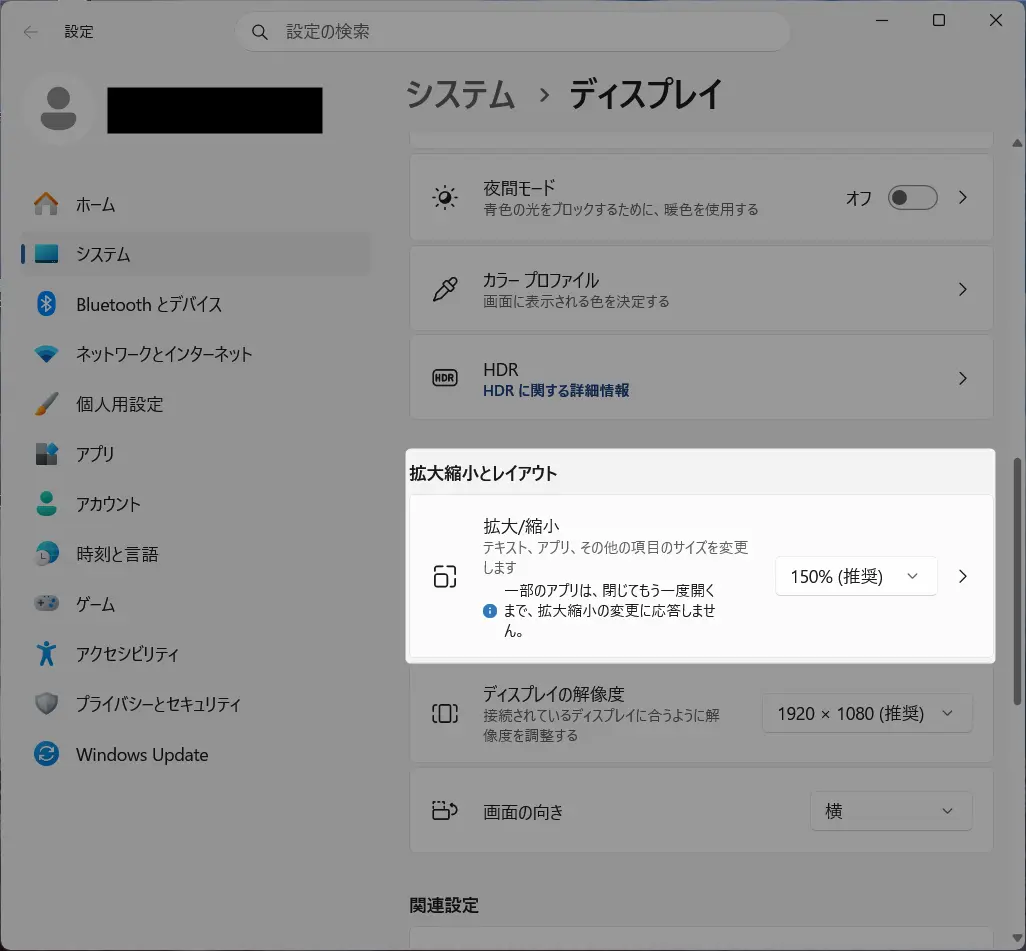
Task: Select ホーム in the sidebar
Action: coord(96,204)
